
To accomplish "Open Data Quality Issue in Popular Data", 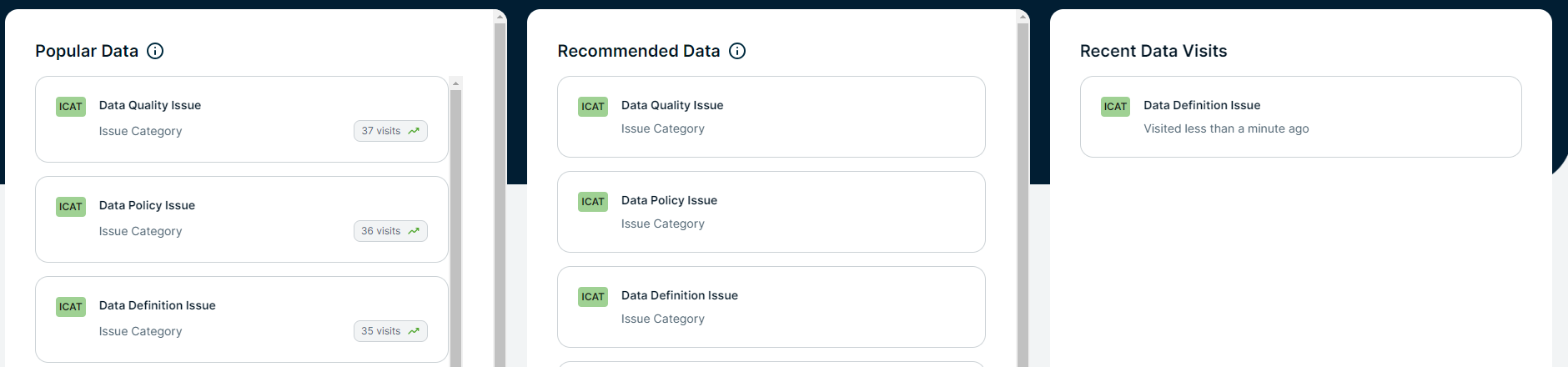I will click(150, 105).
